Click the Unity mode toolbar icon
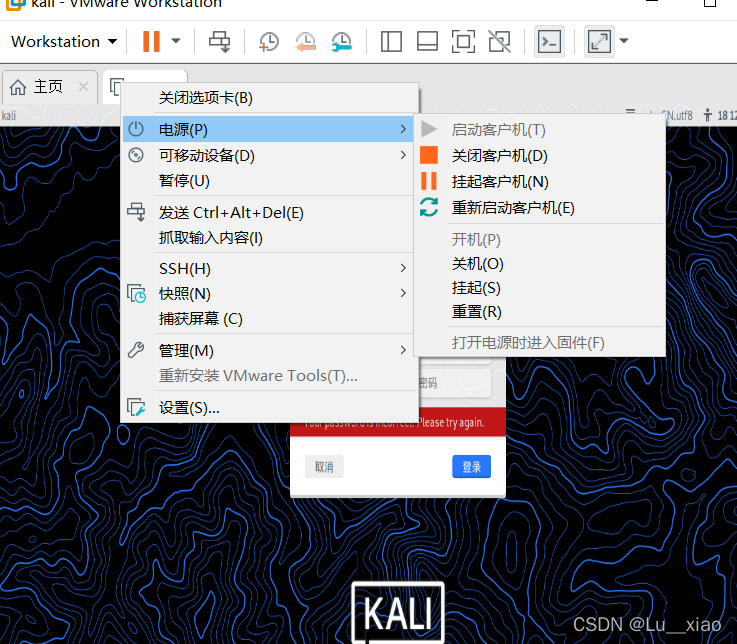Screen dimensions: 737x644 (499, 41)
